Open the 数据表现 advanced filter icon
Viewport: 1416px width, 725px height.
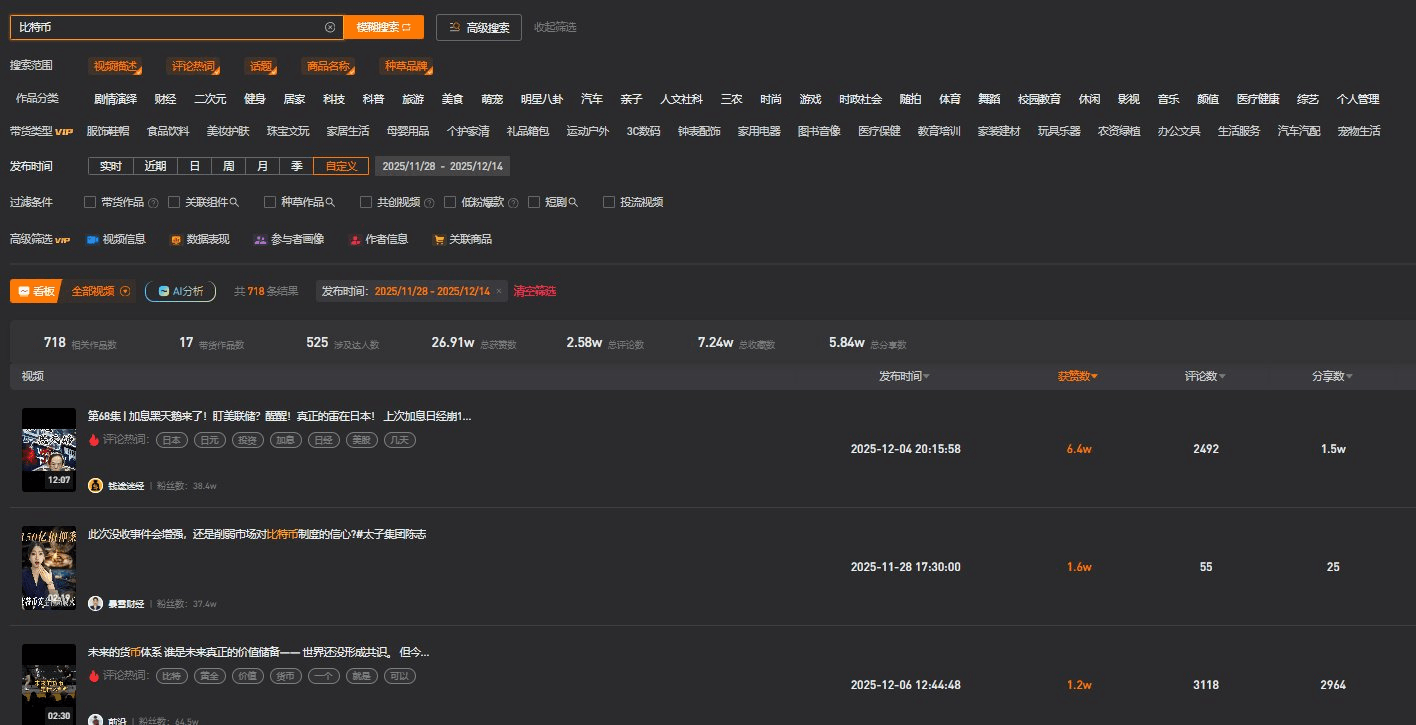176,240
